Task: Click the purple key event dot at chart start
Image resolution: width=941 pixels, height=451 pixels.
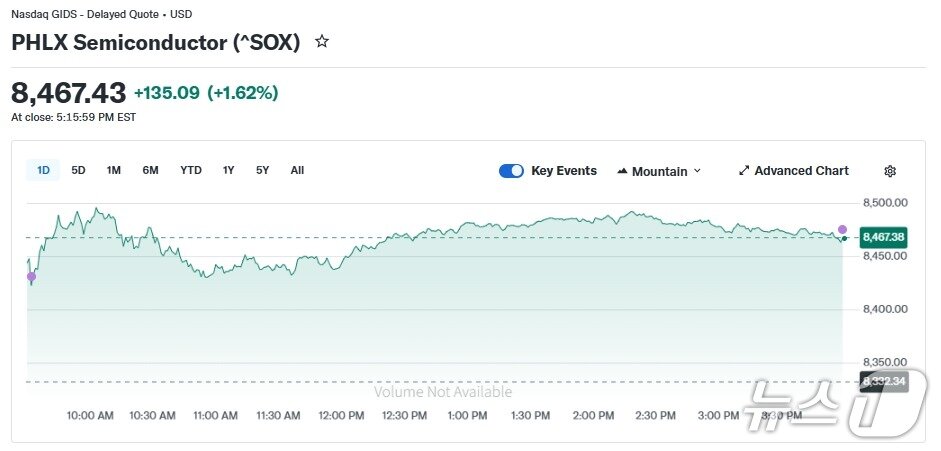Action: point(31,276)
